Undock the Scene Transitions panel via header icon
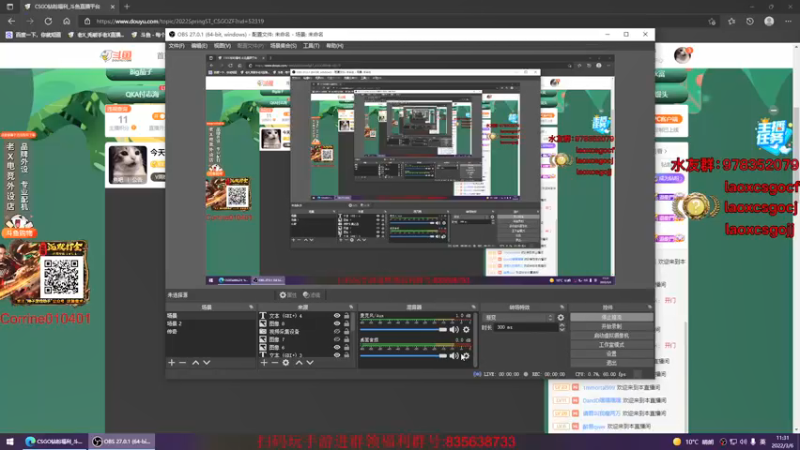800x450 pixels. [562, 307]
